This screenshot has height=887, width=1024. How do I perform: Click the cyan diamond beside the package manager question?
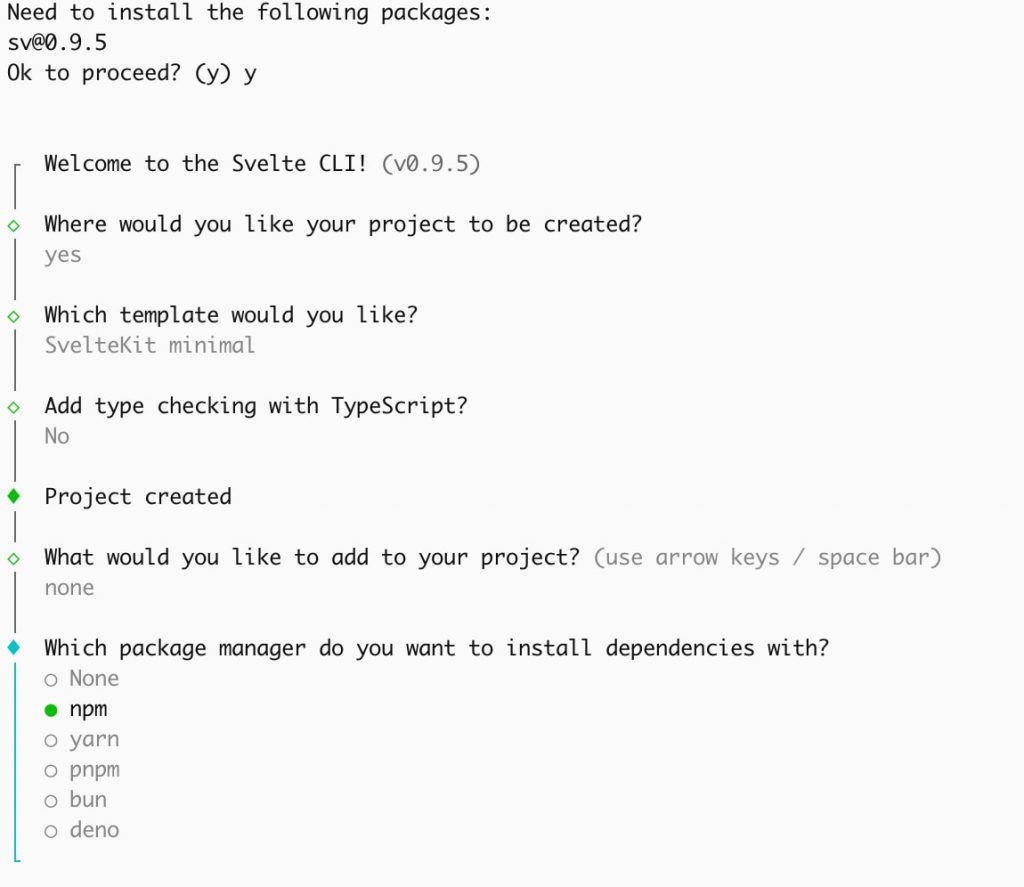(x=14, y=648)
